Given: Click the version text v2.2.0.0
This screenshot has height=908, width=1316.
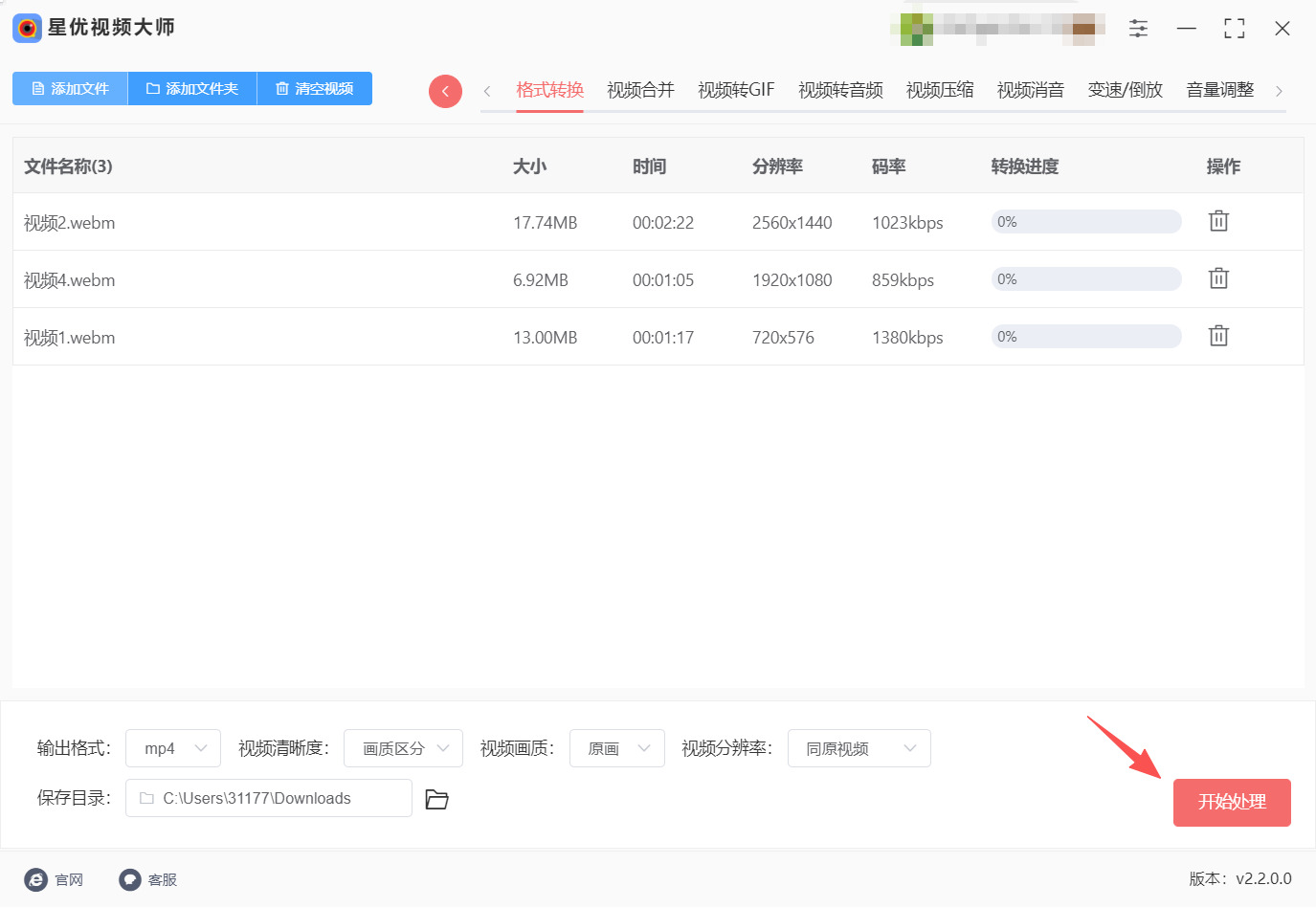Looking at the screenshot, I should tap(1263, 878).
